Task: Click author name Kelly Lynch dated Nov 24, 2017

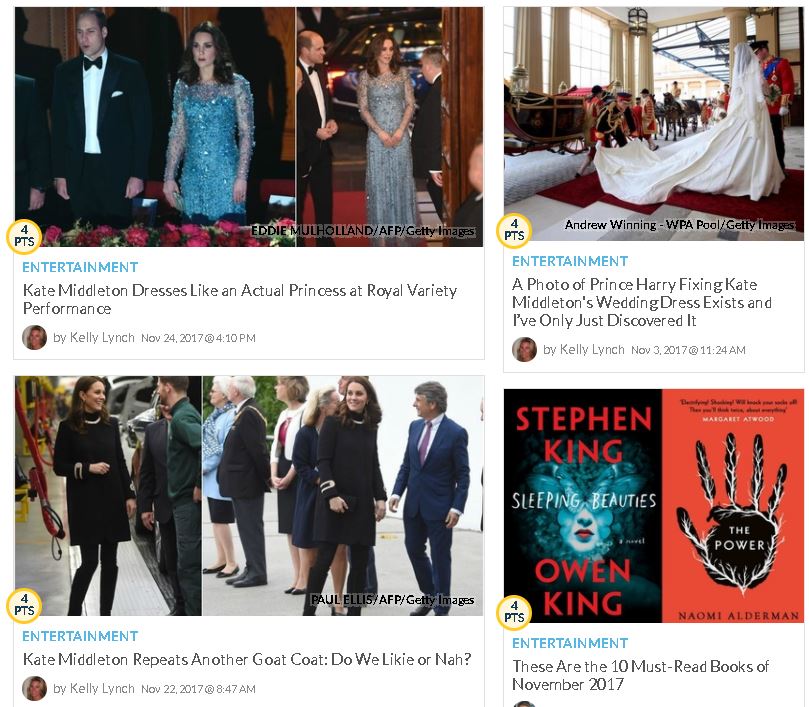Action: pyautogui.click(x=102, y=338)
